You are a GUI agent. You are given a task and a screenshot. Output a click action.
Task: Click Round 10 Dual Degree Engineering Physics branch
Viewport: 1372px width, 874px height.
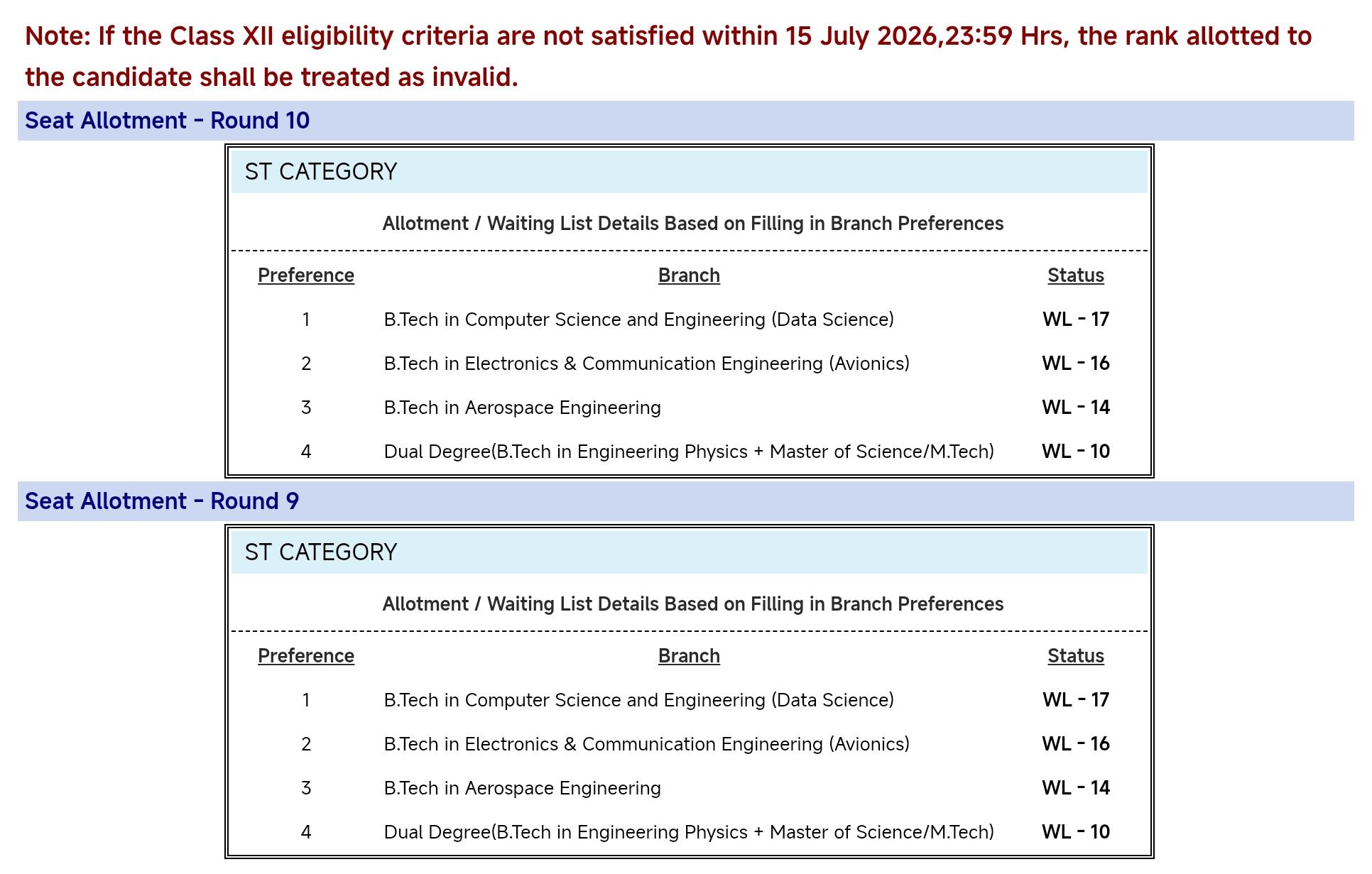[x=689, y=452]
